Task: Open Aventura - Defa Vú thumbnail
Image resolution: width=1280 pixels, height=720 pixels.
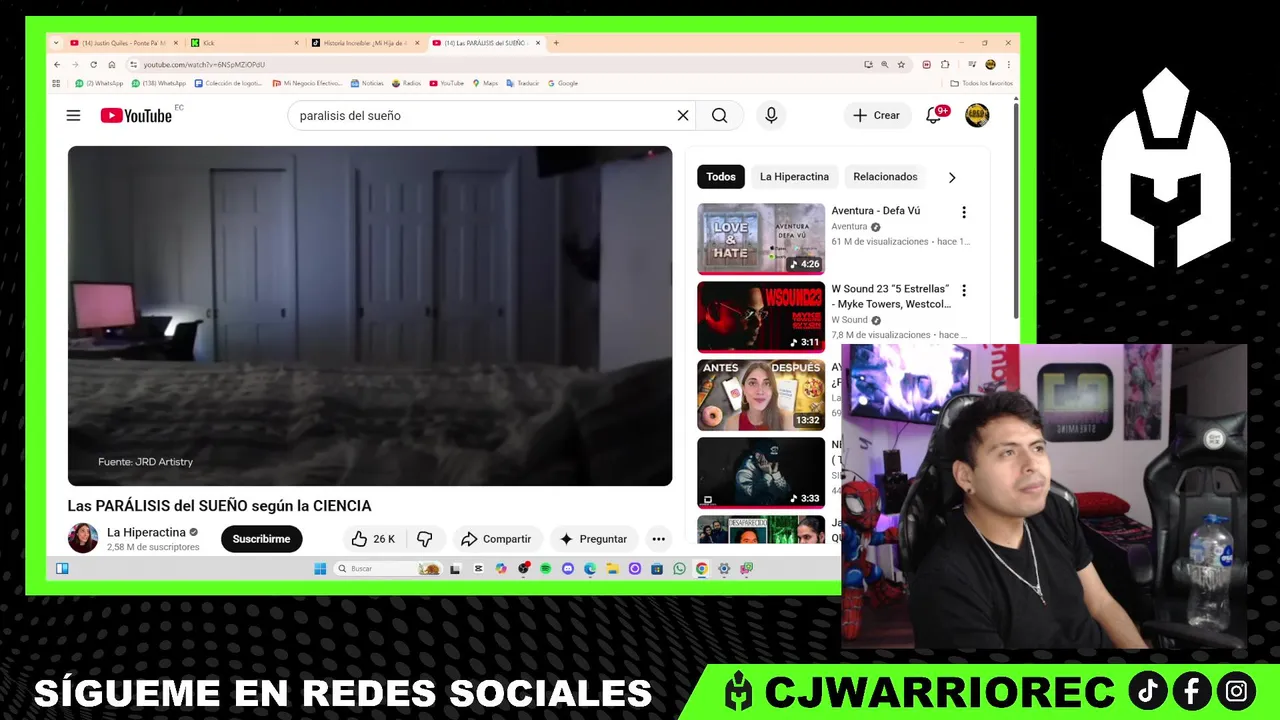Action: (x=761, y=239)
